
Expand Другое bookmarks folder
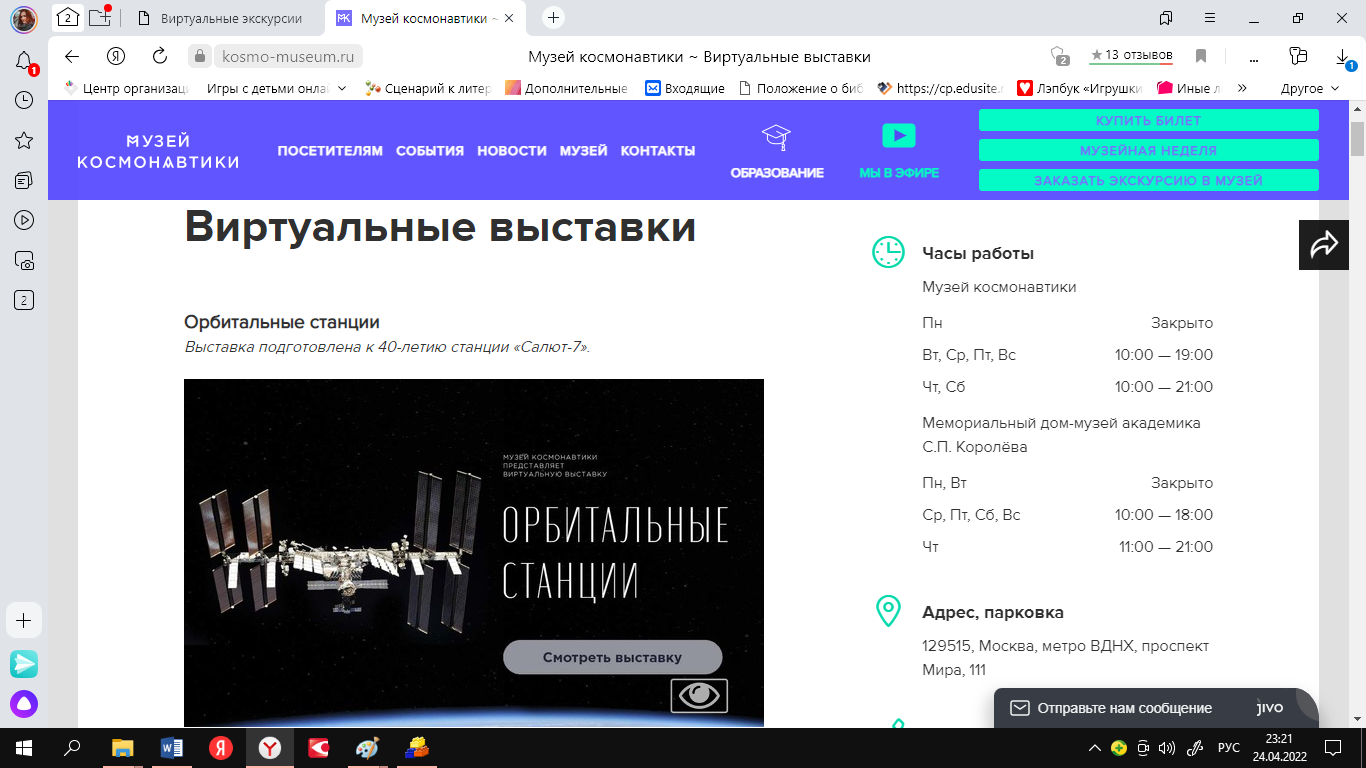tap(1309, 88)
